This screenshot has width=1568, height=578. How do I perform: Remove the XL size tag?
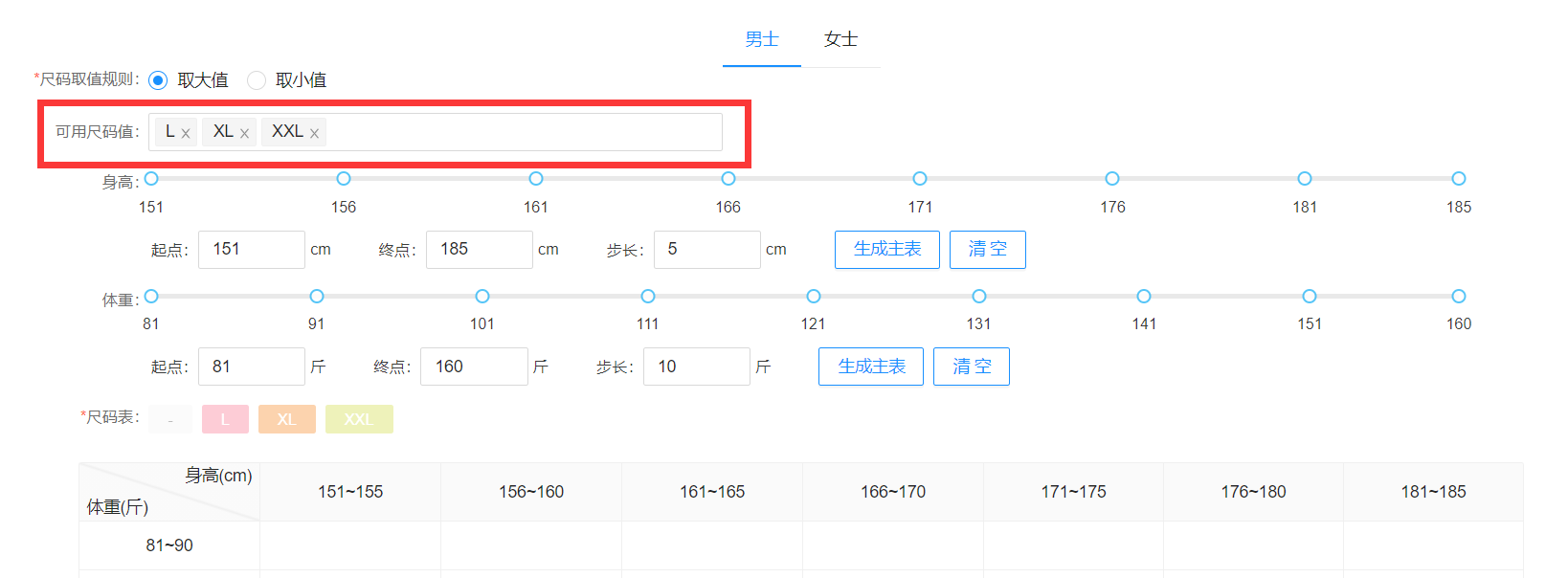click(244, 134)
